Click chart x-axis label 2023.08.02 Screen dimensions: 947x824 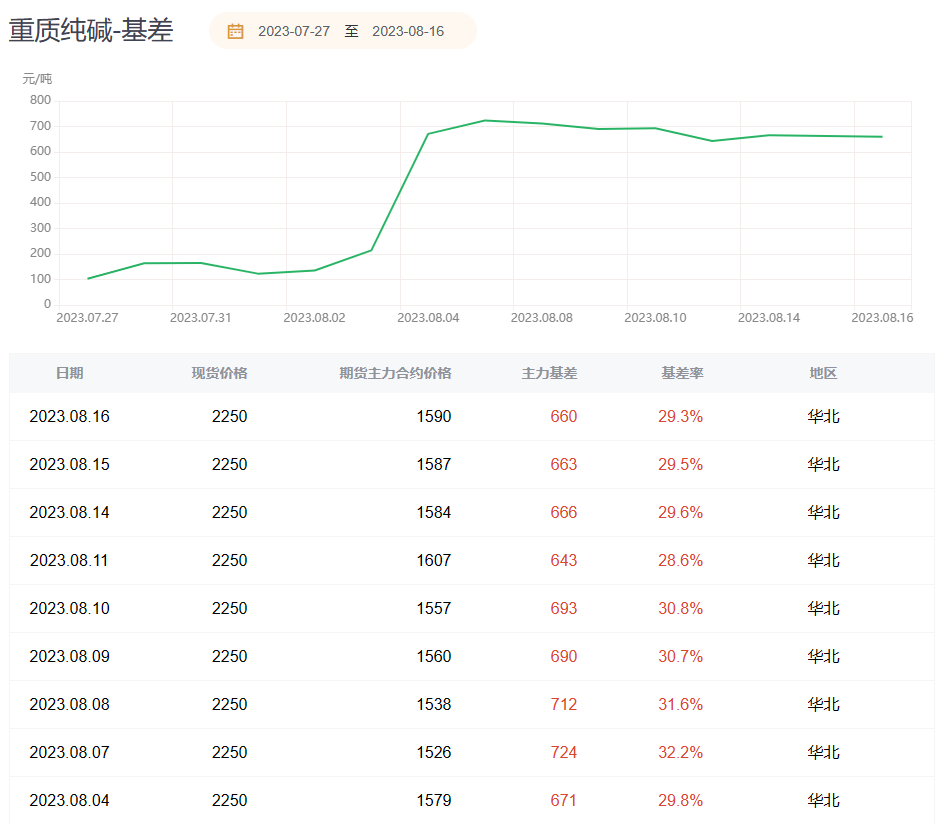[314, 318]
